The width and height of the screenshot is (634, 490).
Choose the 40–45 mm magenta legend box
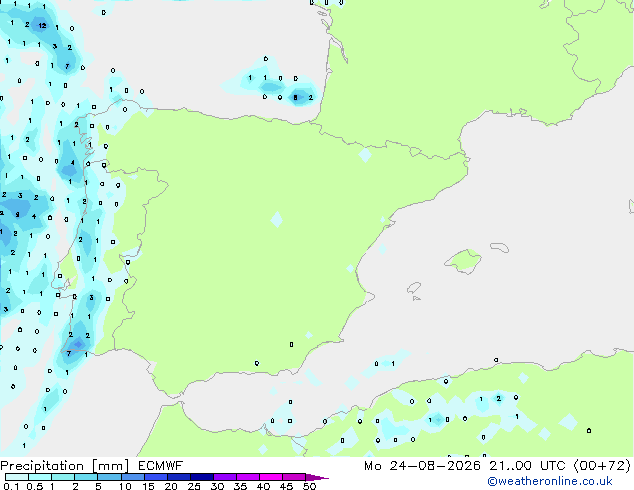271,477
